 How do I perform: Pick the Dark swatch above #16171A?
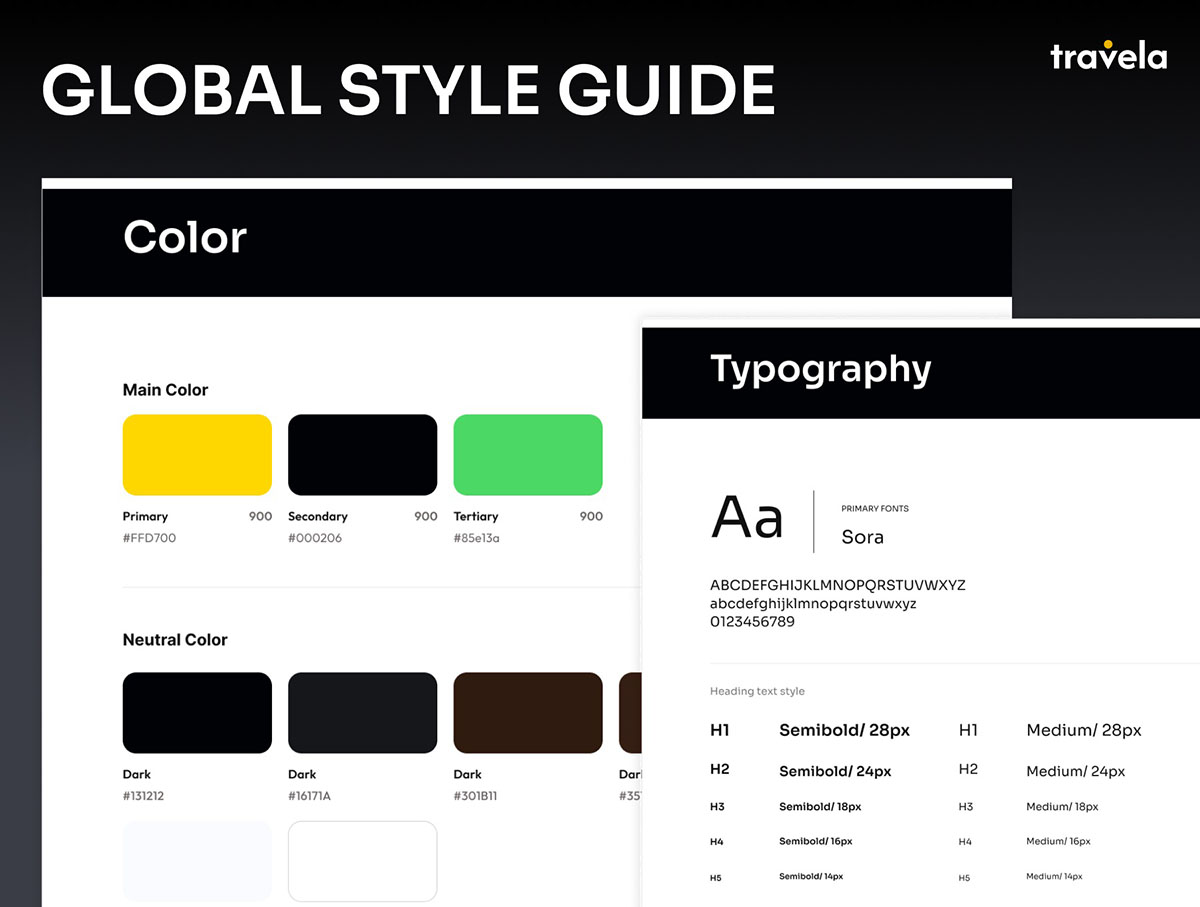(362, 713)
